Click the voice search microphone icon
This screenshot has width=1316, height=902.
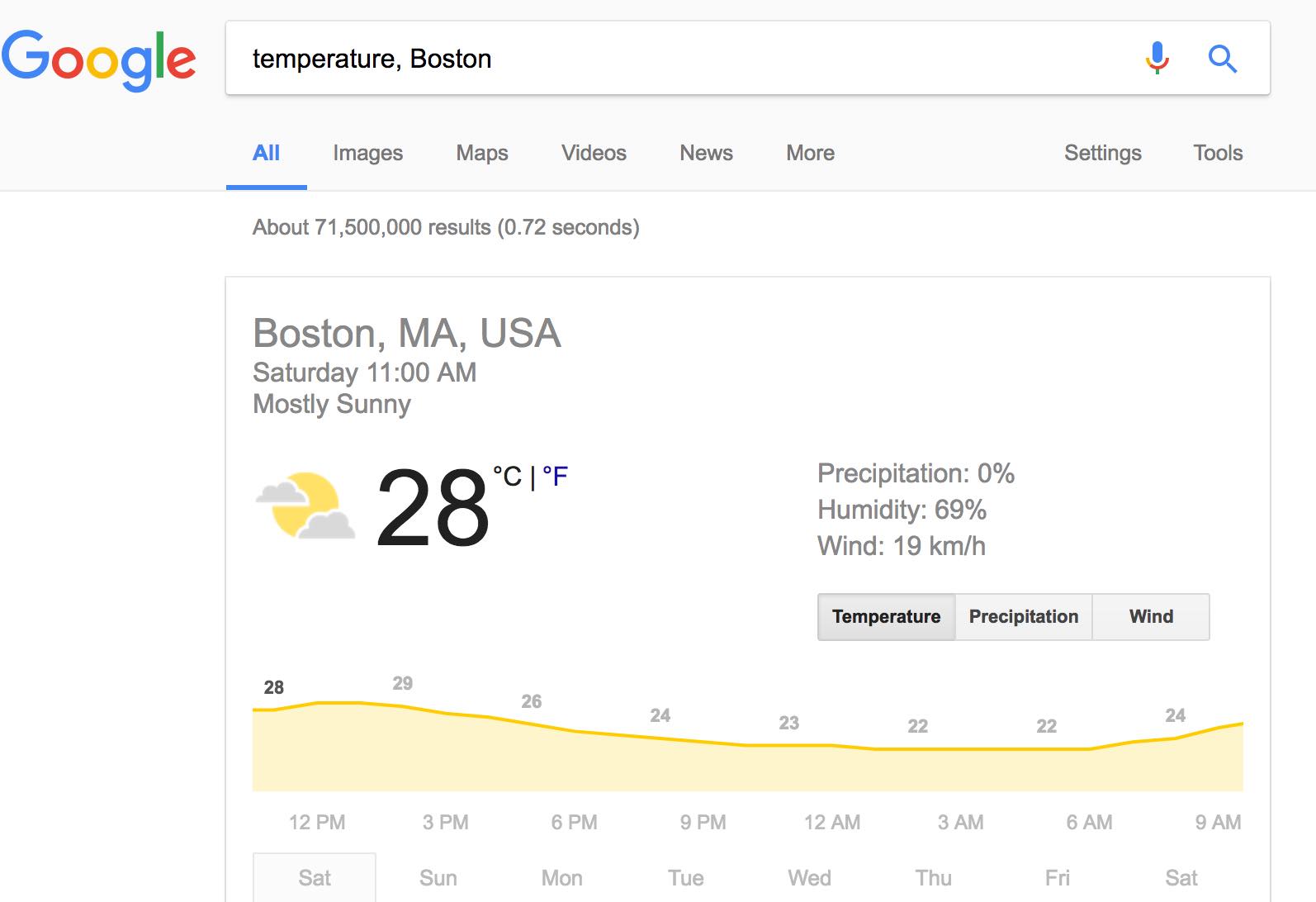coord(1157,59)
